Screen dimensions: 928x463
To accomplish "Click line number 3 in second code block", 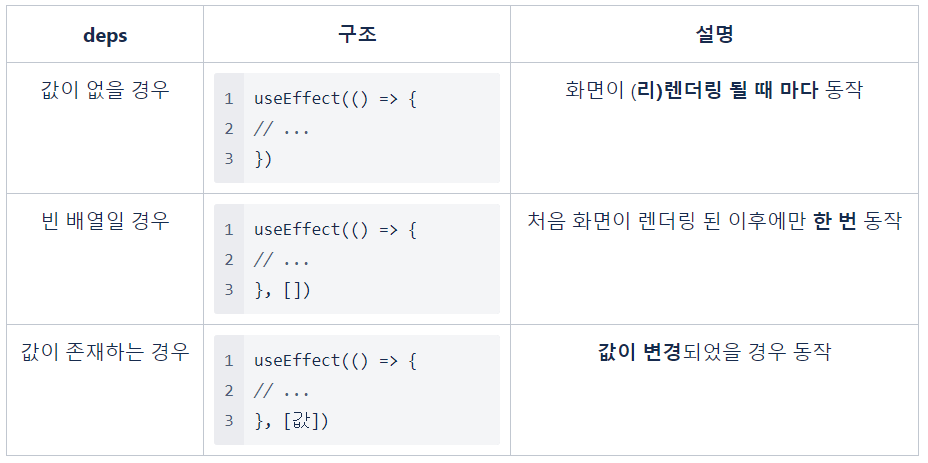I will [x=229, y=290].
